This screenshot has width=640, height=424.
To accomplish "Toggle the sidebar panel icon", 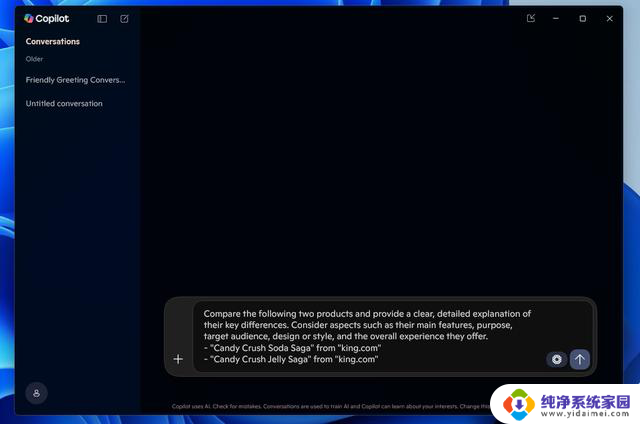I will (102, 19).
